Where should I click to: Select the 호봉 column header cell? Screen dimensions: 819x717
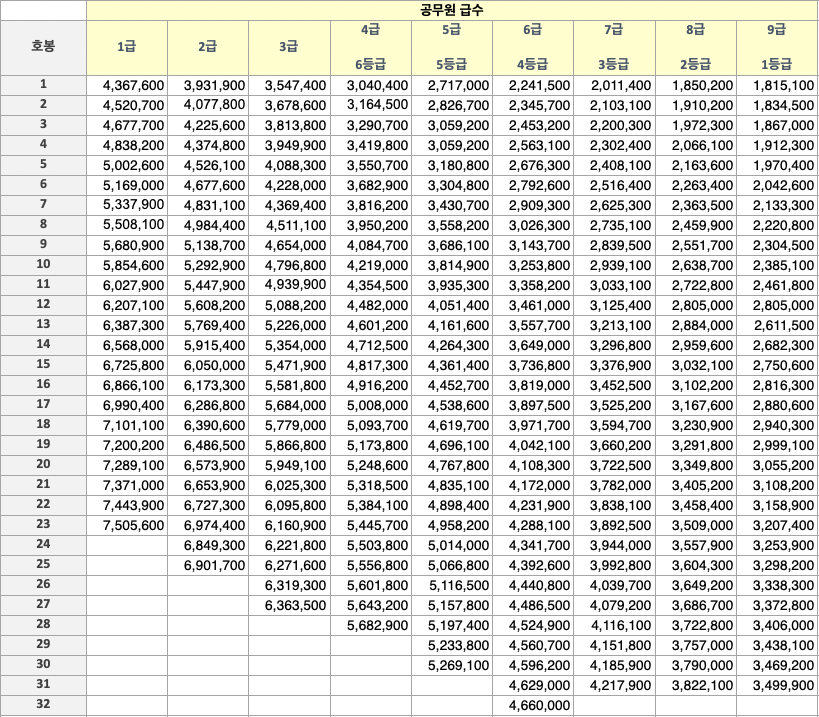point(43,48)
